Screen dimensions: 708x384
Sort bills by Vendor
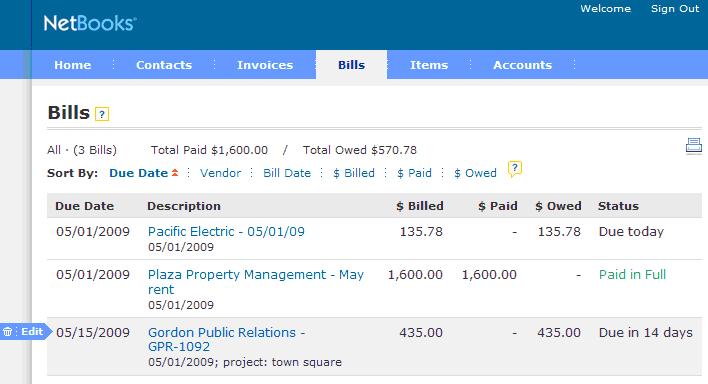tap(220, 173)
